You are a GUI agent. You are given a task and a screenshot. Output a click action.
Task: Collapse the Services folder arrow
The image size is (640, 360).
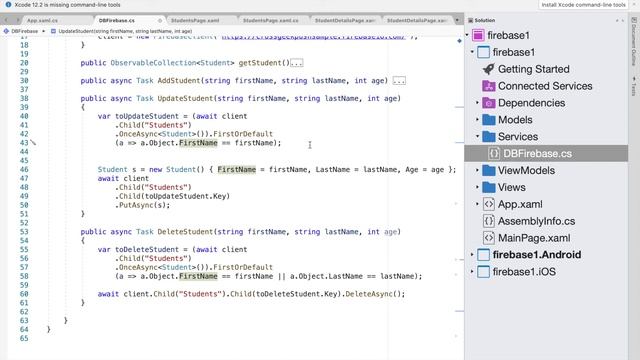tap(477, 136)
